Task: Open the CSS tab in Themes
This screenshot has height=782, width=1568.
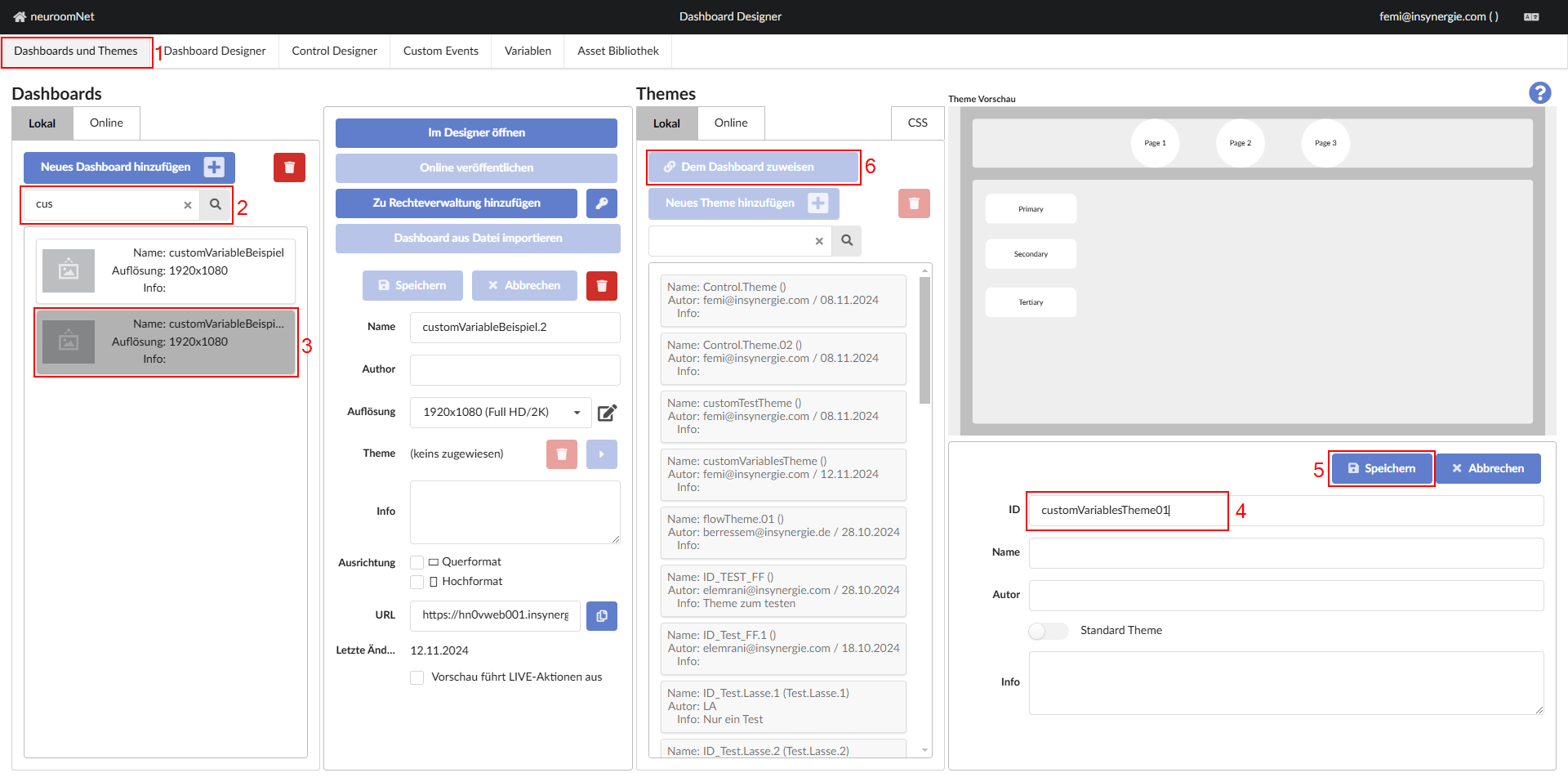Action: click(917, 123)
